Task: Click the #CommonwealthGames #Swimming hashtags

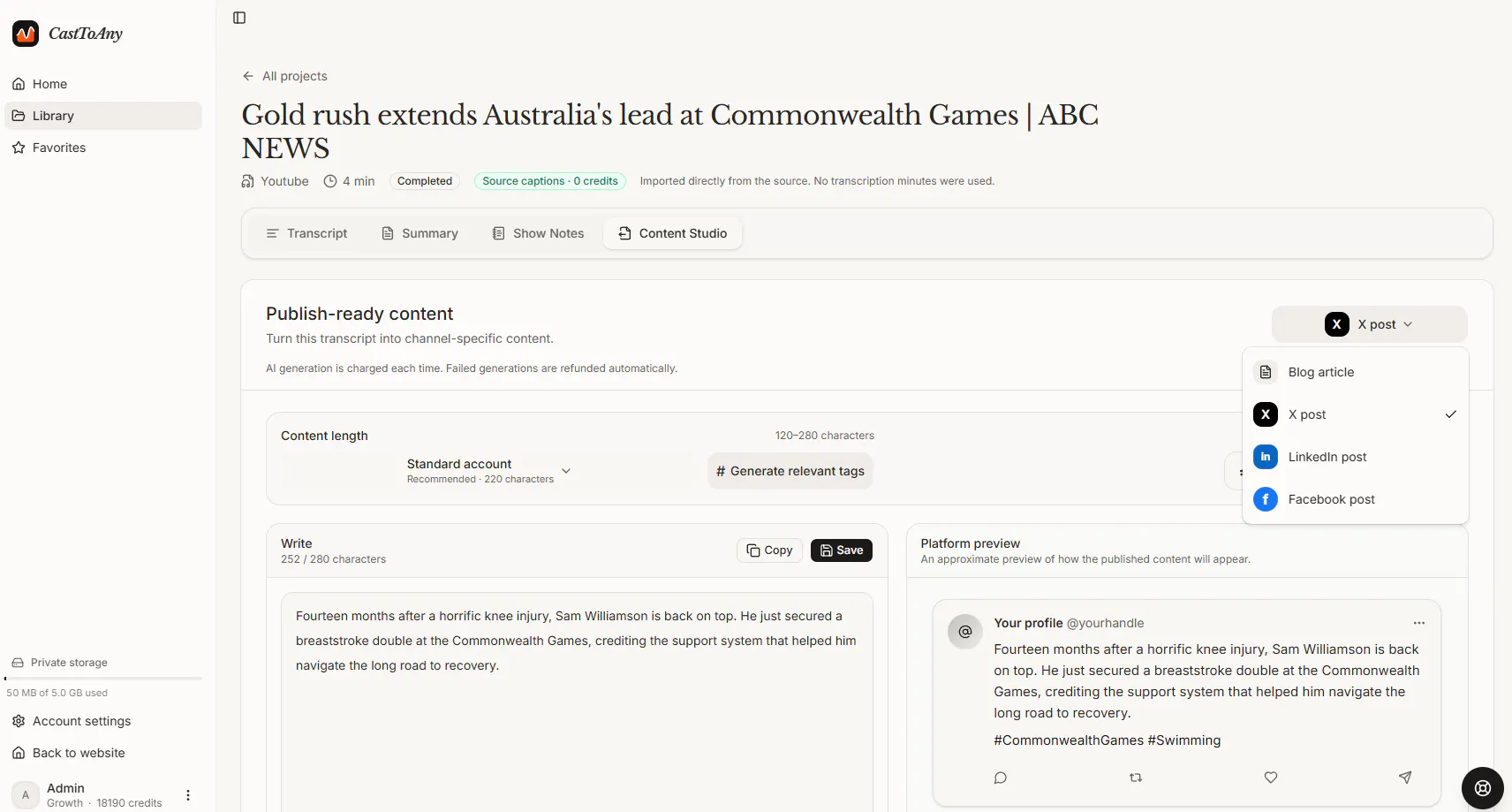Action: (1108, 740)
